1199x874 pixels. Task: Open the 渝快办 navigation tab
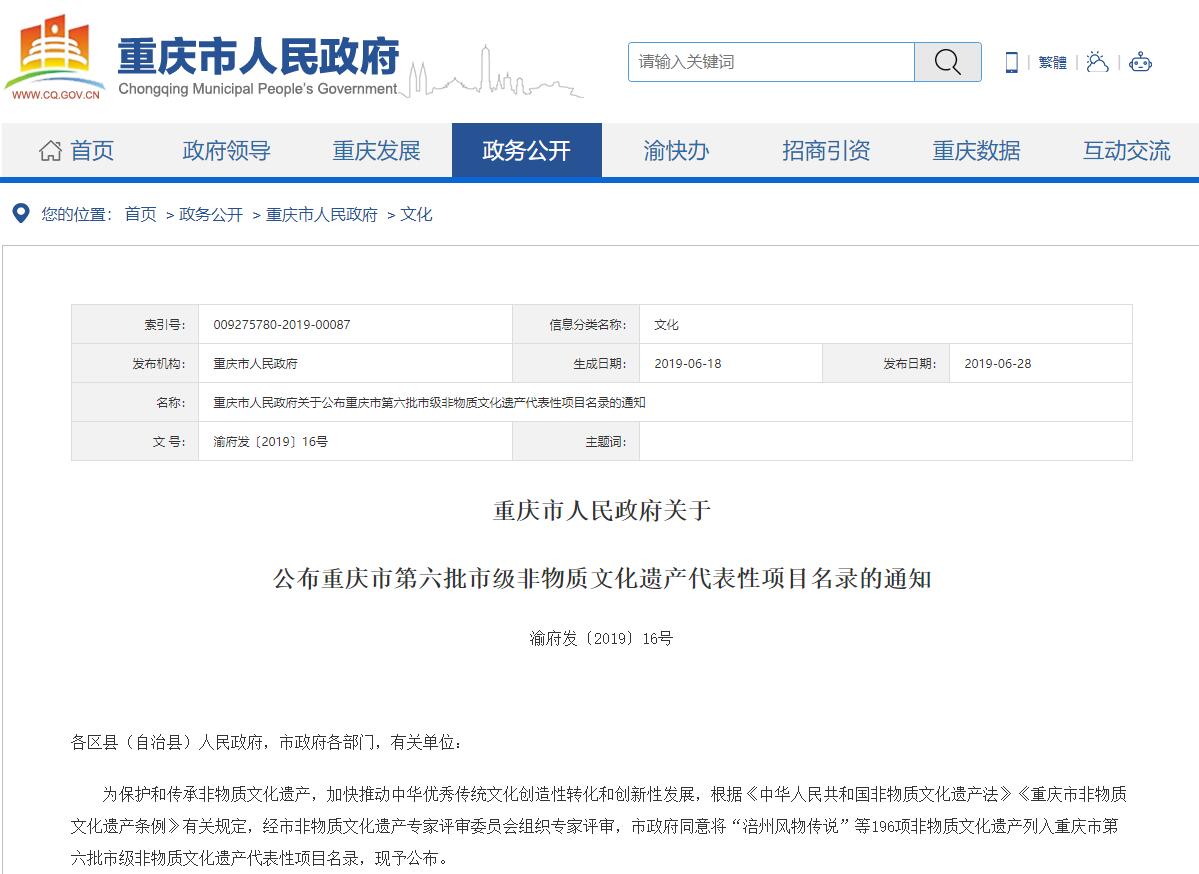(x=676, y=151)
